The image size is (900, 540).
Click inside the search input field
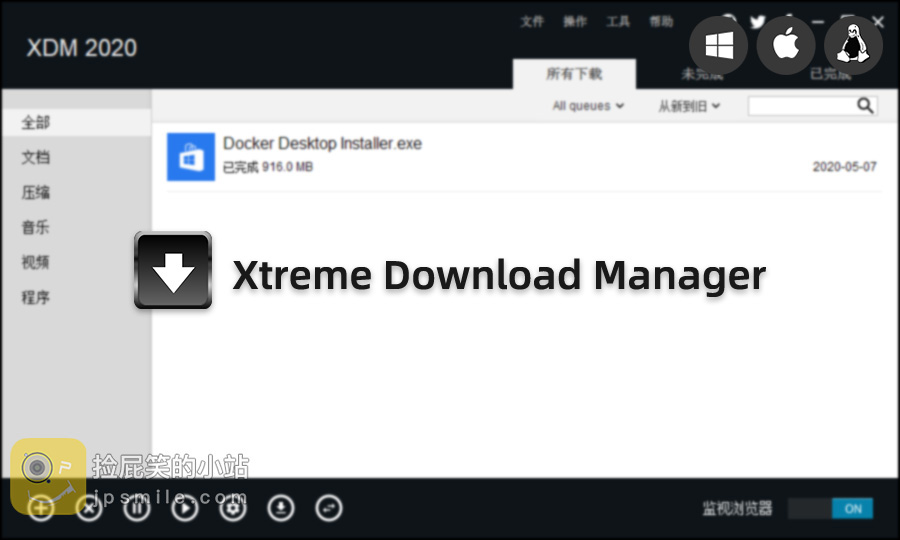click(802, 106)
